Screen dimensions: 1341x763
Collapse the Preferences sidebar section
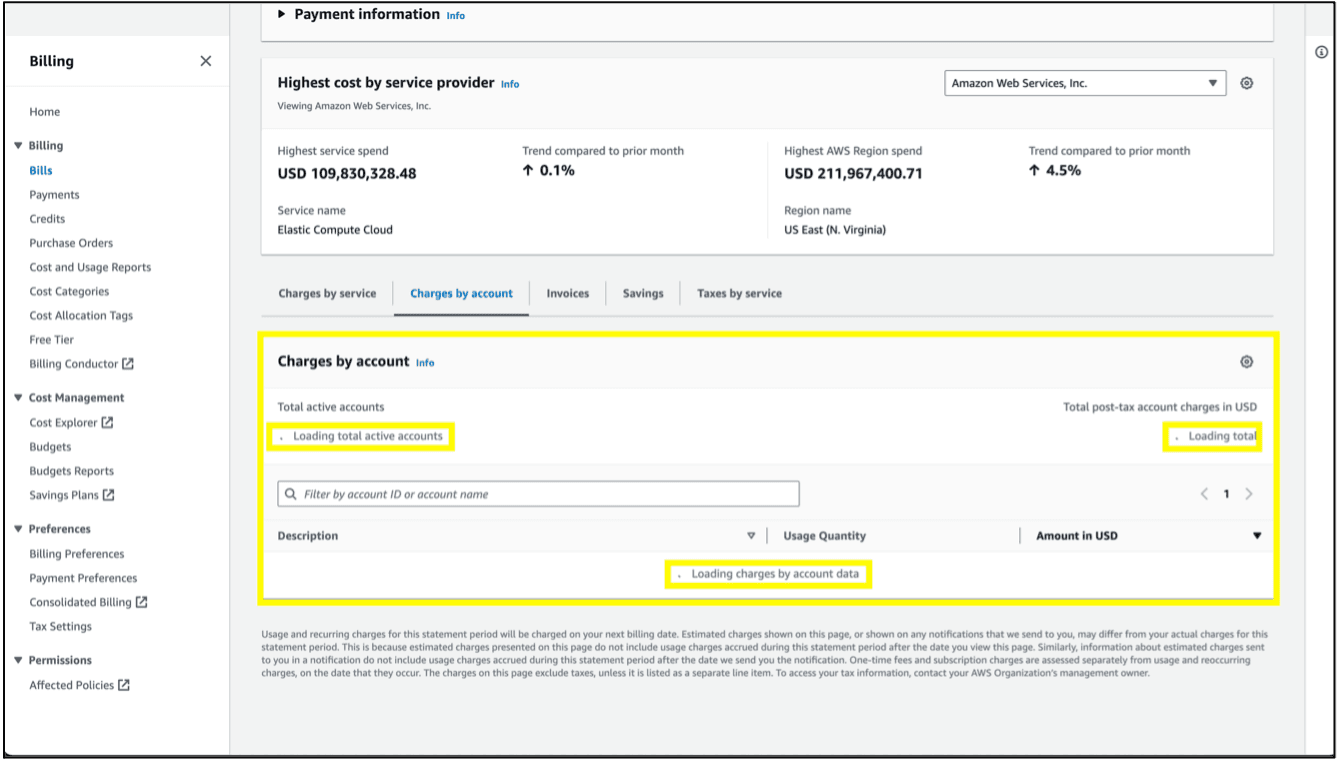[x=18, y=529]
